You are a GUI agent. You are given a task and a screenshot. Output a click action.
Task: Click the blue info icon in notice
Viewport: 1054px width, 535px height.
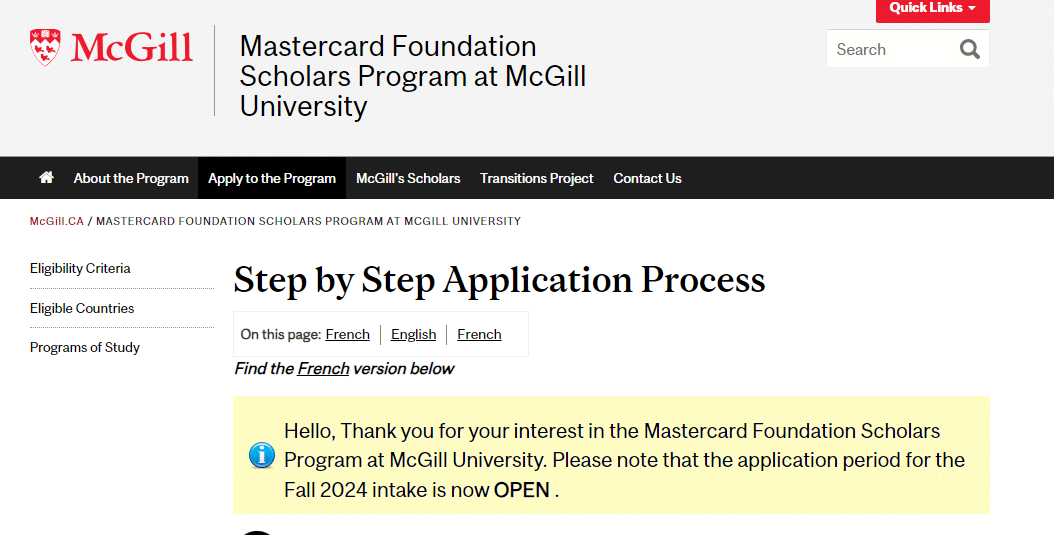tap(262, 456)
